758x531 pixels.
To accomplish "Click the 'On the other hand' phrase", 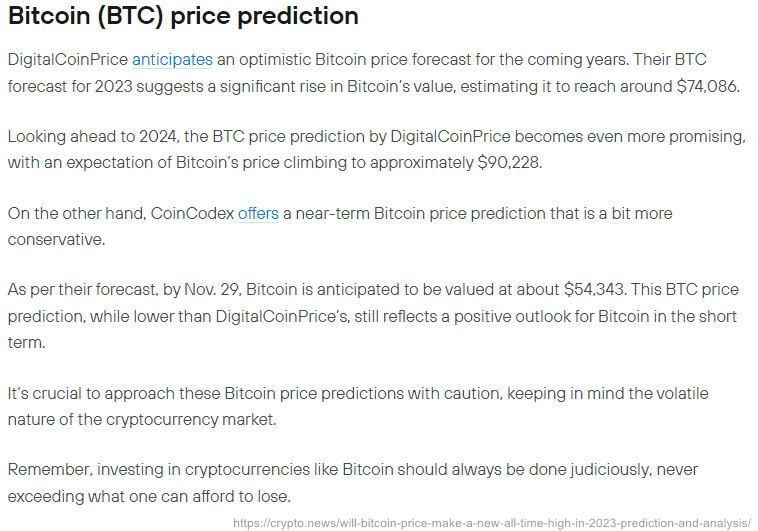I will coord(77,213).
